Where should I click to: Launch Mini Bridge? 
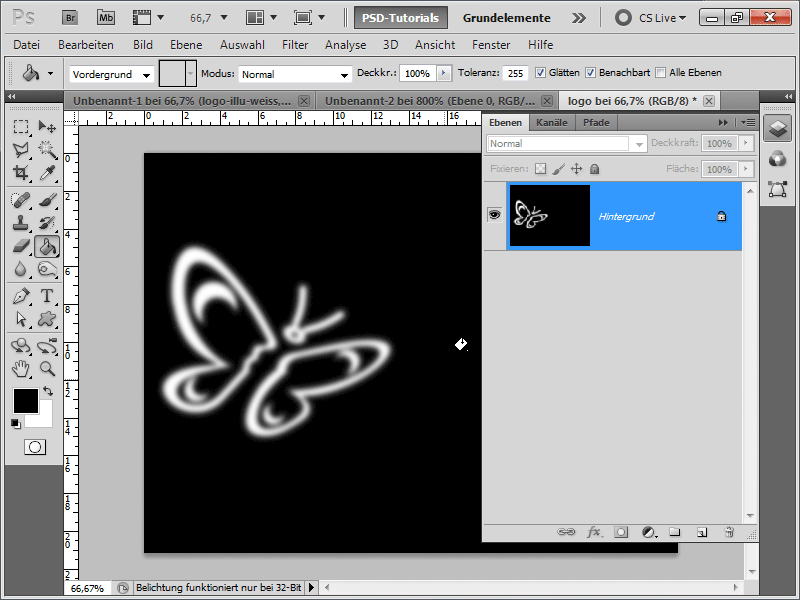click(x=106, y=18)
